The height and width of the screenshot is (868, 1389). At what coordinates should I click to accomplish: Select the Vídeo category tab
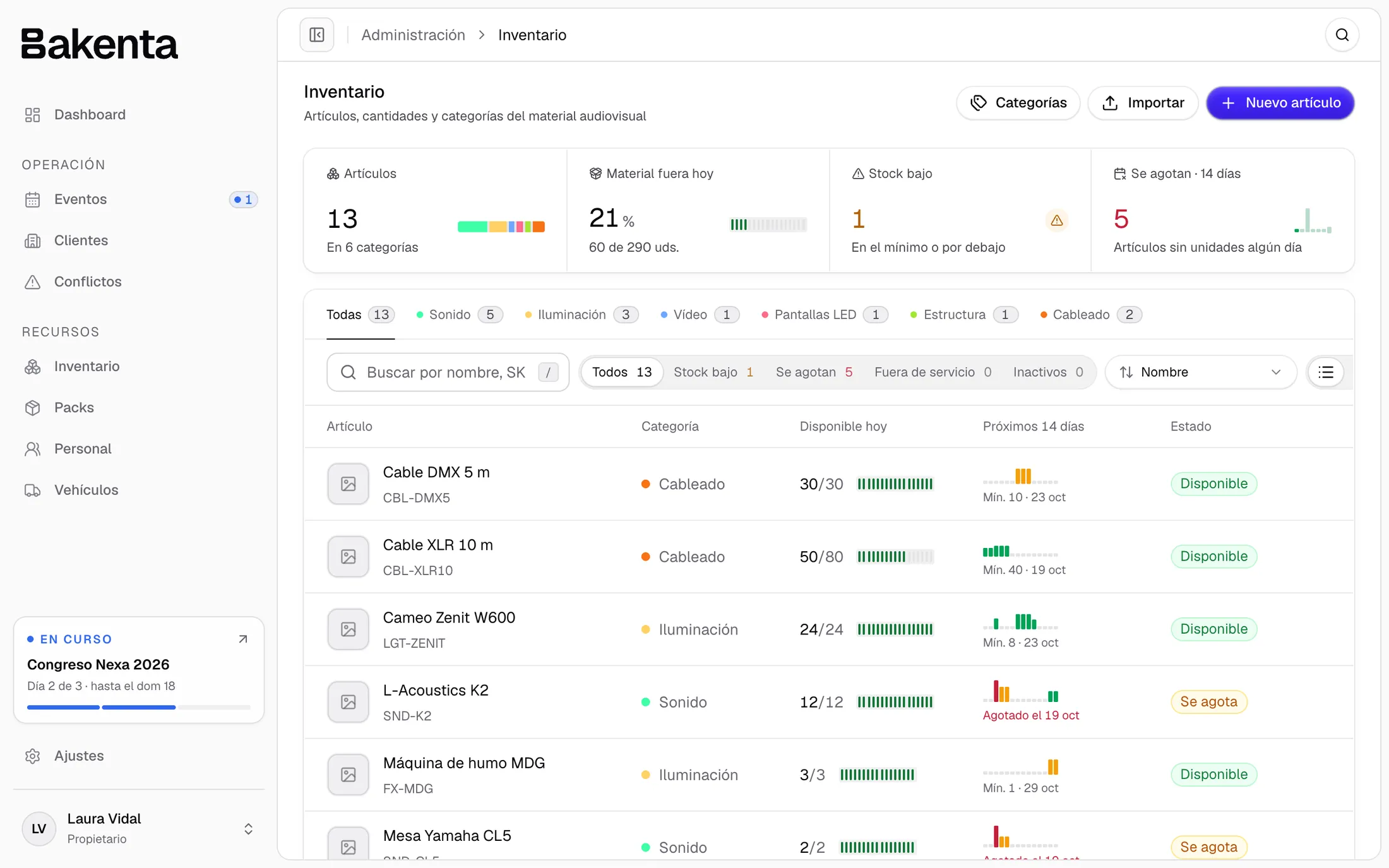pyautogui.click(x=700, y=314)
